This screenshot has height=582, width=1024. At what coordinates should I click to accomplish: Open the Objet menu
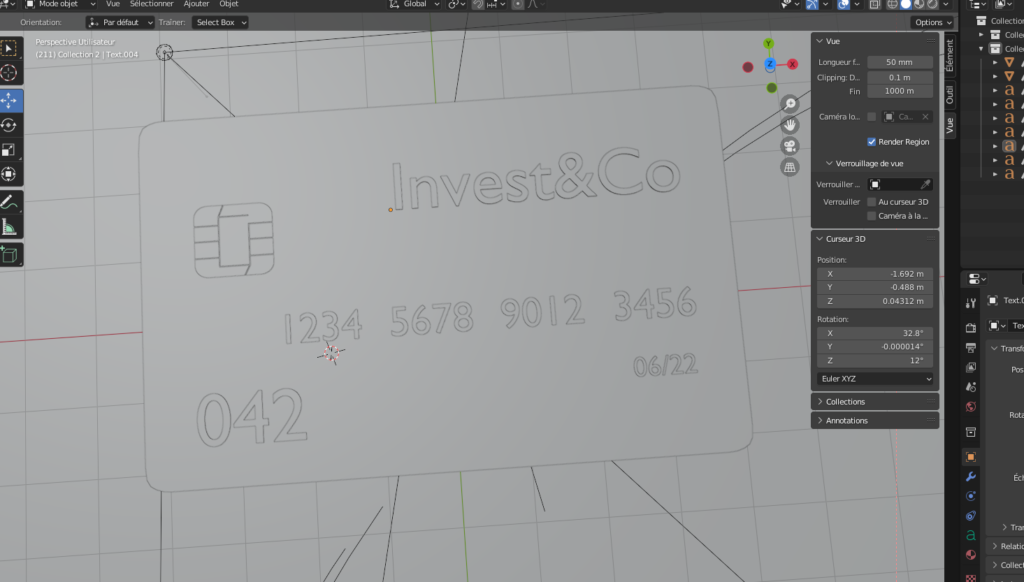229,4
